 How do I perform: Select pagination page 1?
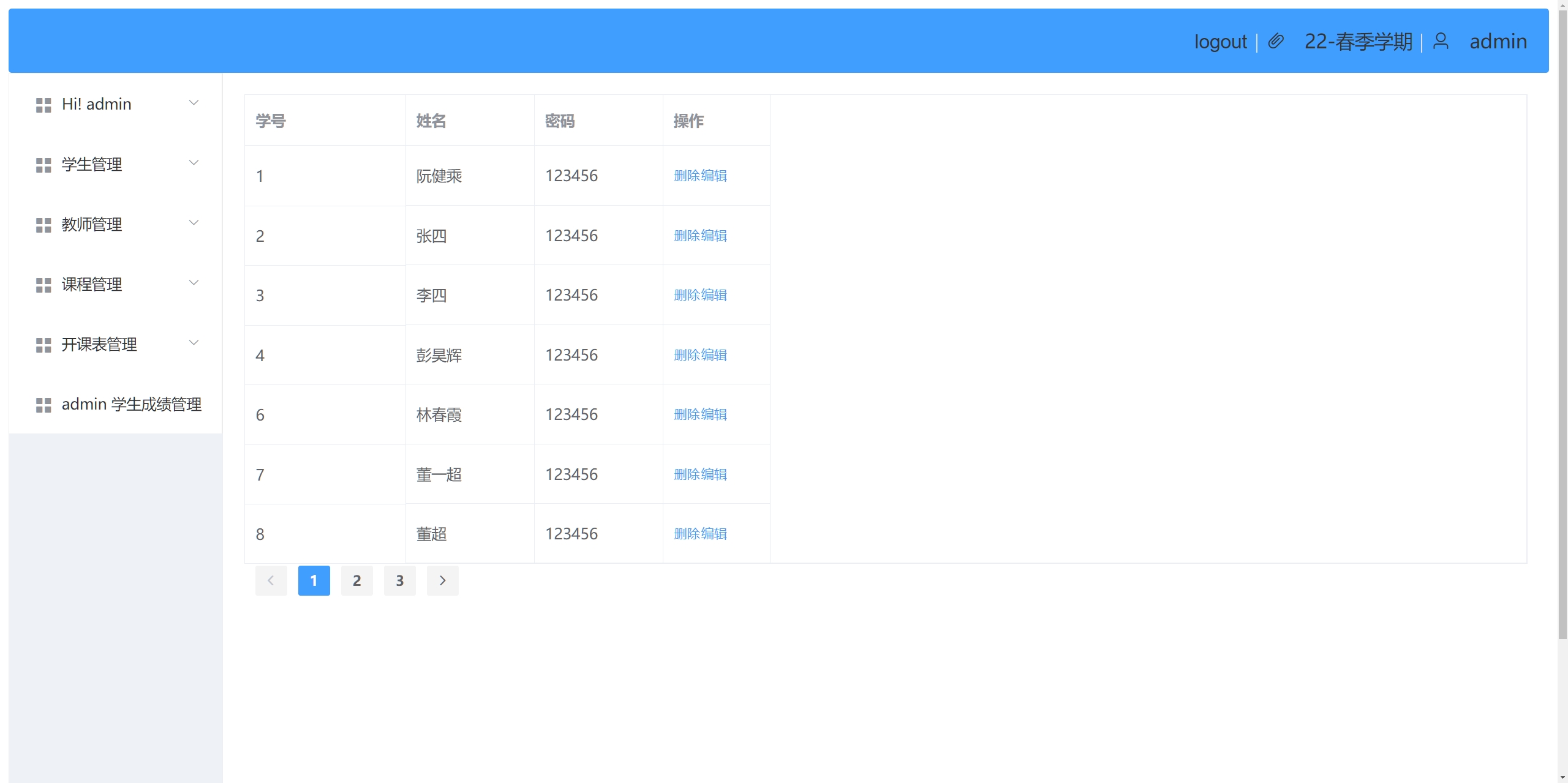click(314, 580)
